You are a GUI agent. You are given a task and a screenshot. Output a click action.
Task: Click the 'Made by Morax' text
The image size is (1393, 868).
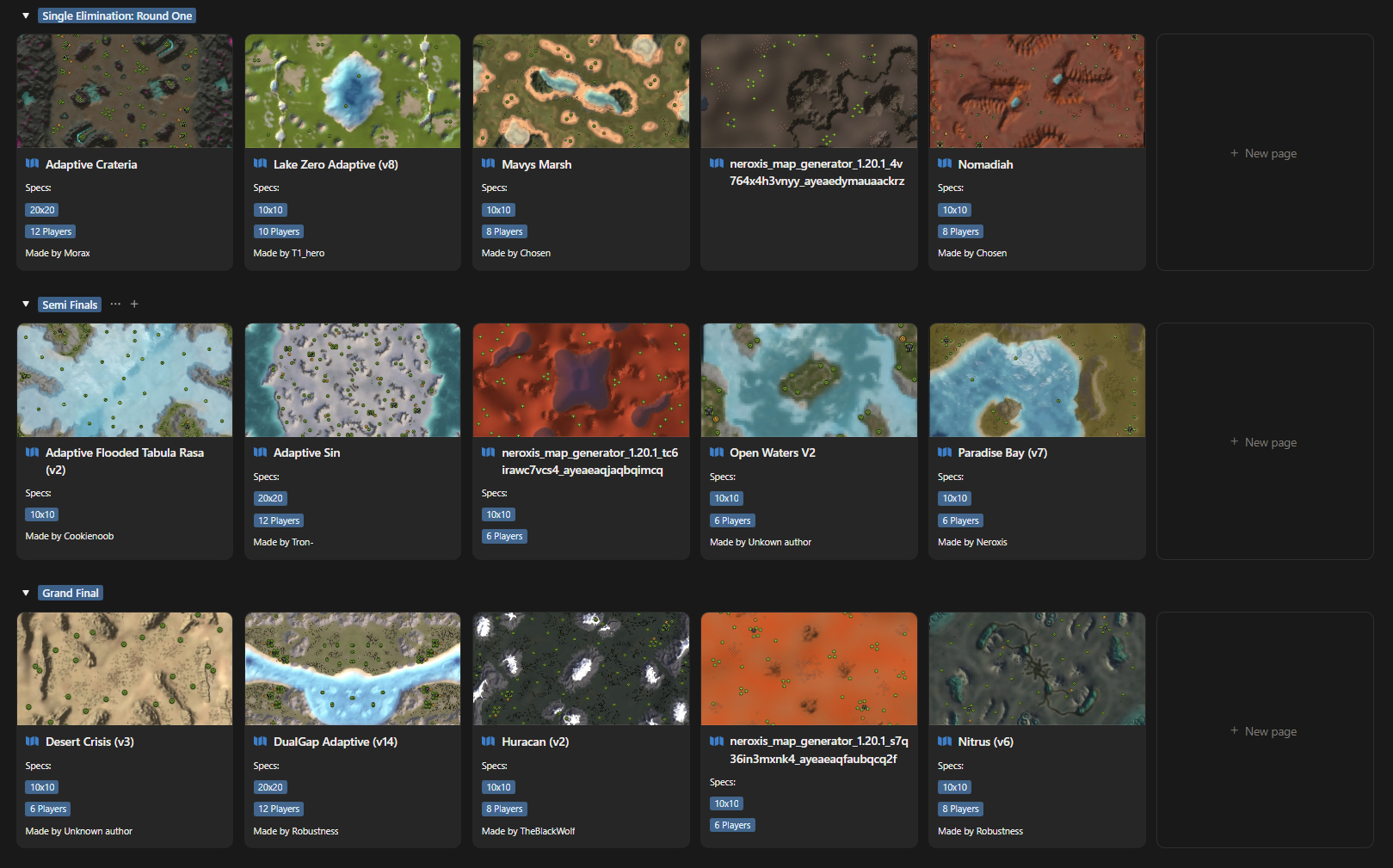coord(58,253)
